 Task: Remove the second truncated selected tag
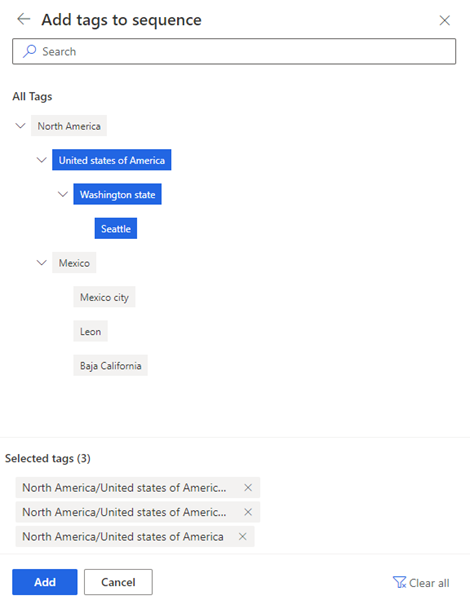248,512
